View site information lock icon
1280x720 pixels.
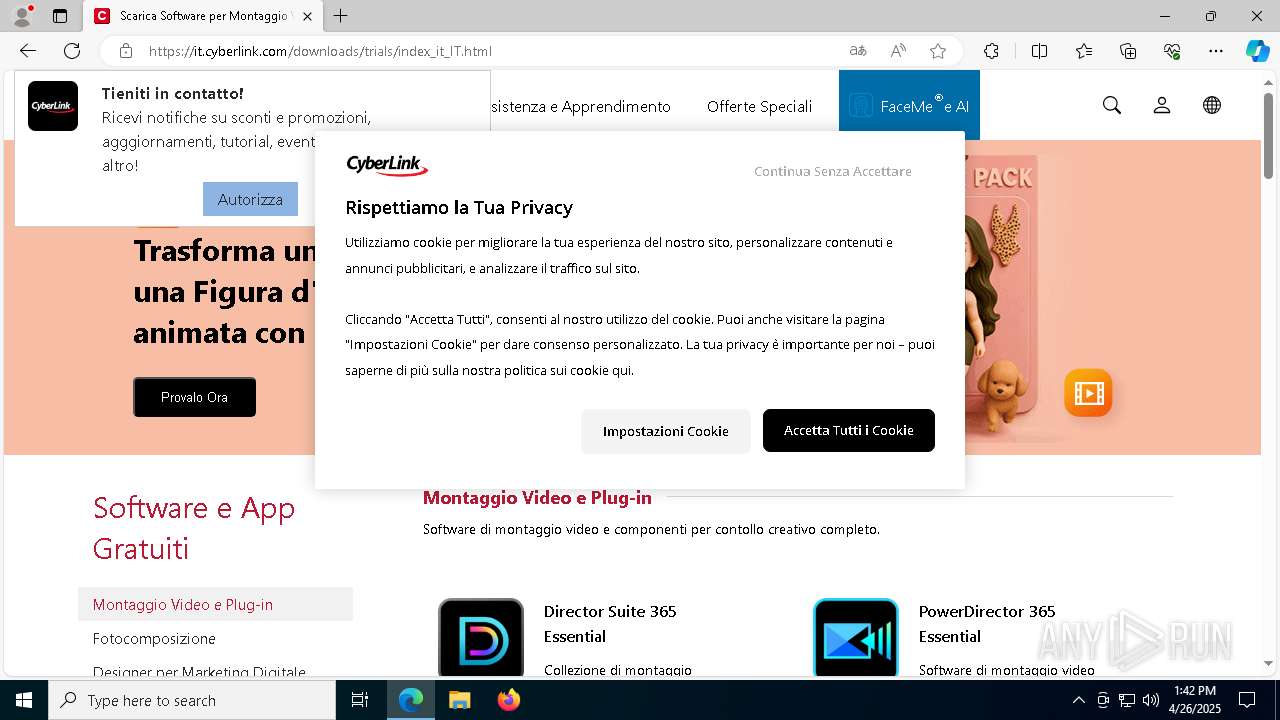tap(126, 51)
